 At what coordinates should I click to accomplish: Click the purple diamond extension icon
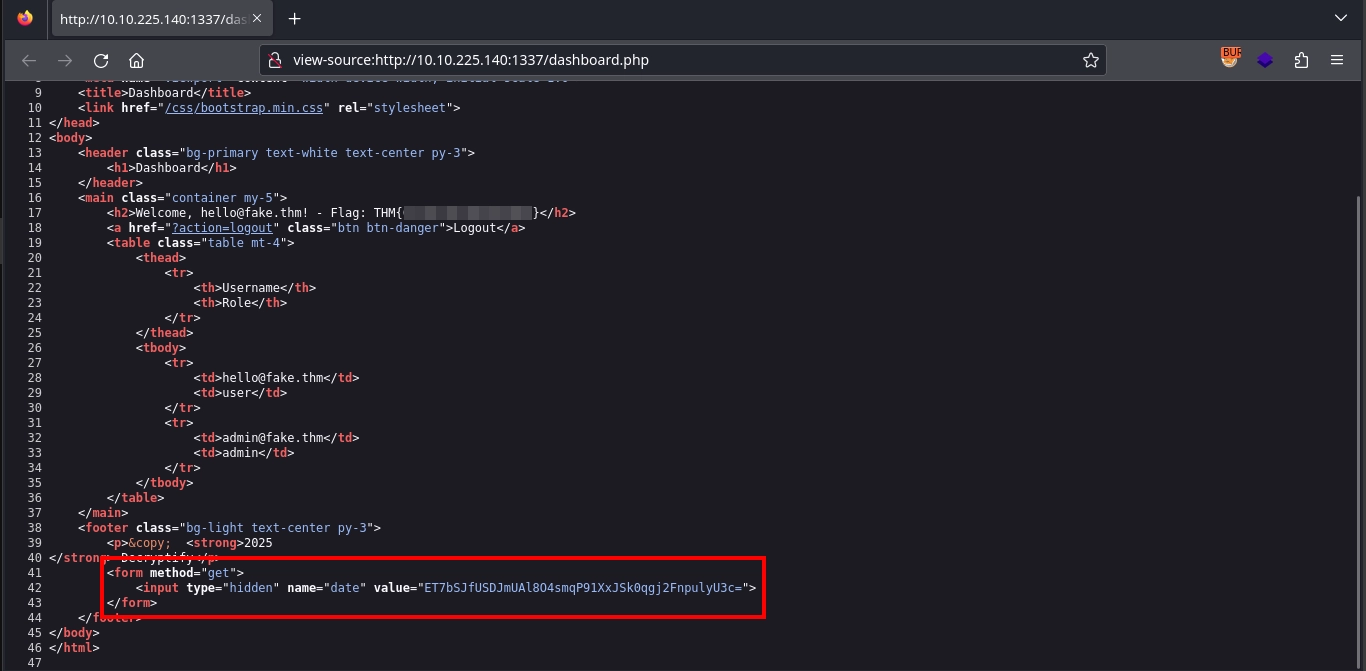pos(1265,60)
